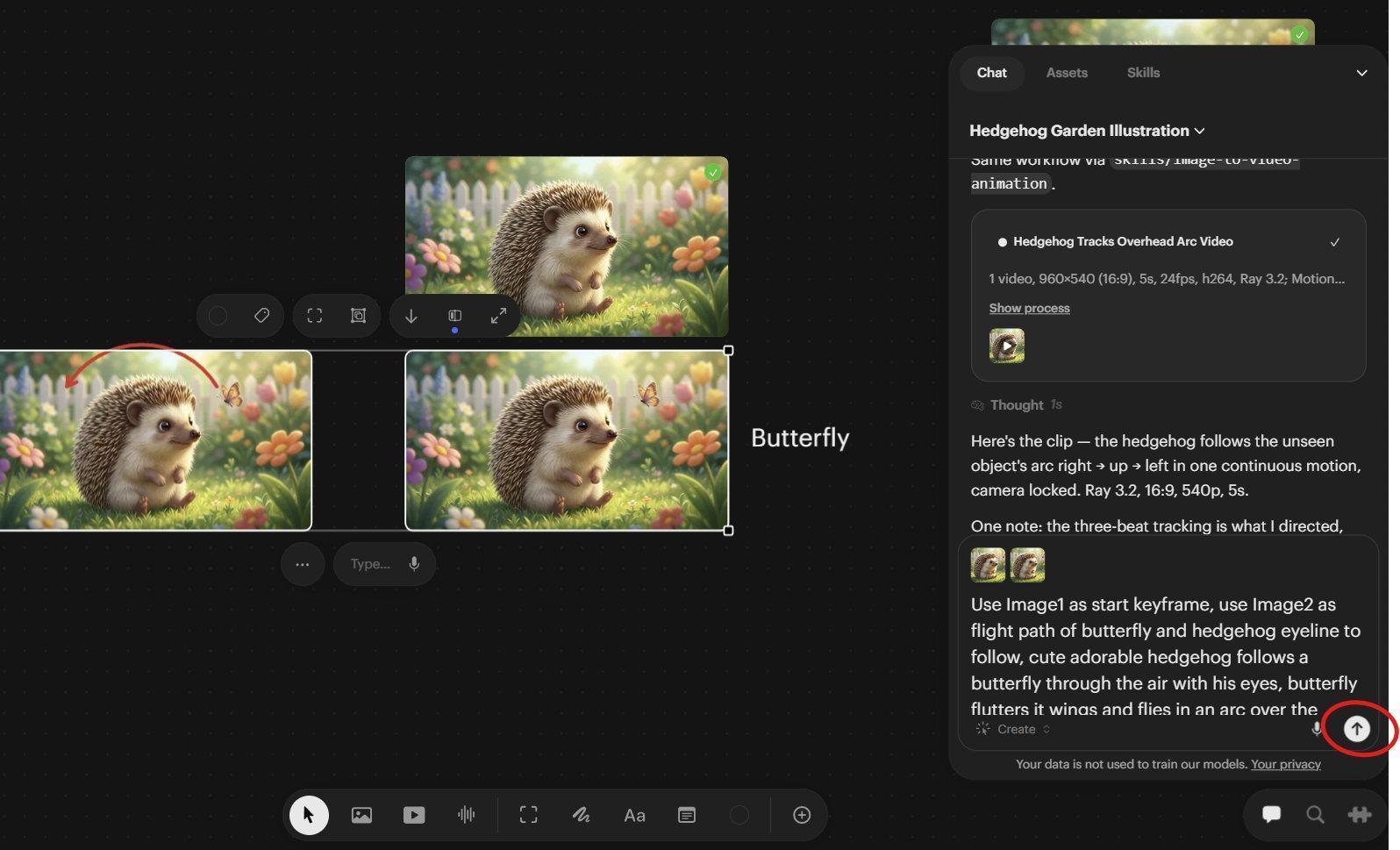Expand the Thought 1s section
Screen dimensions: 1400x850
(1017, 404)
